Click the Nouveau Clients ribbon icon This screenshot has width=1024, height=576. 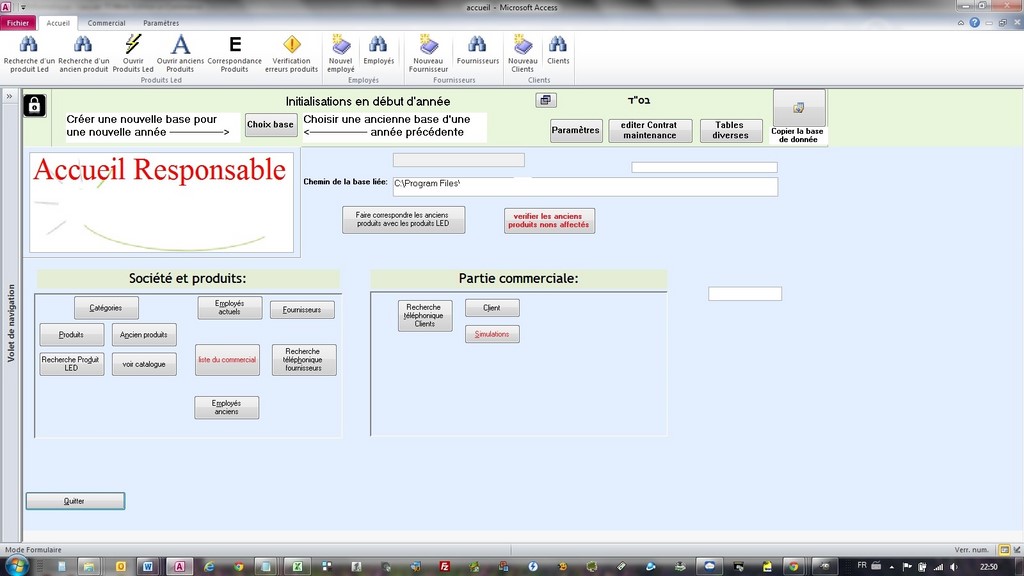(x=522, y=45)
